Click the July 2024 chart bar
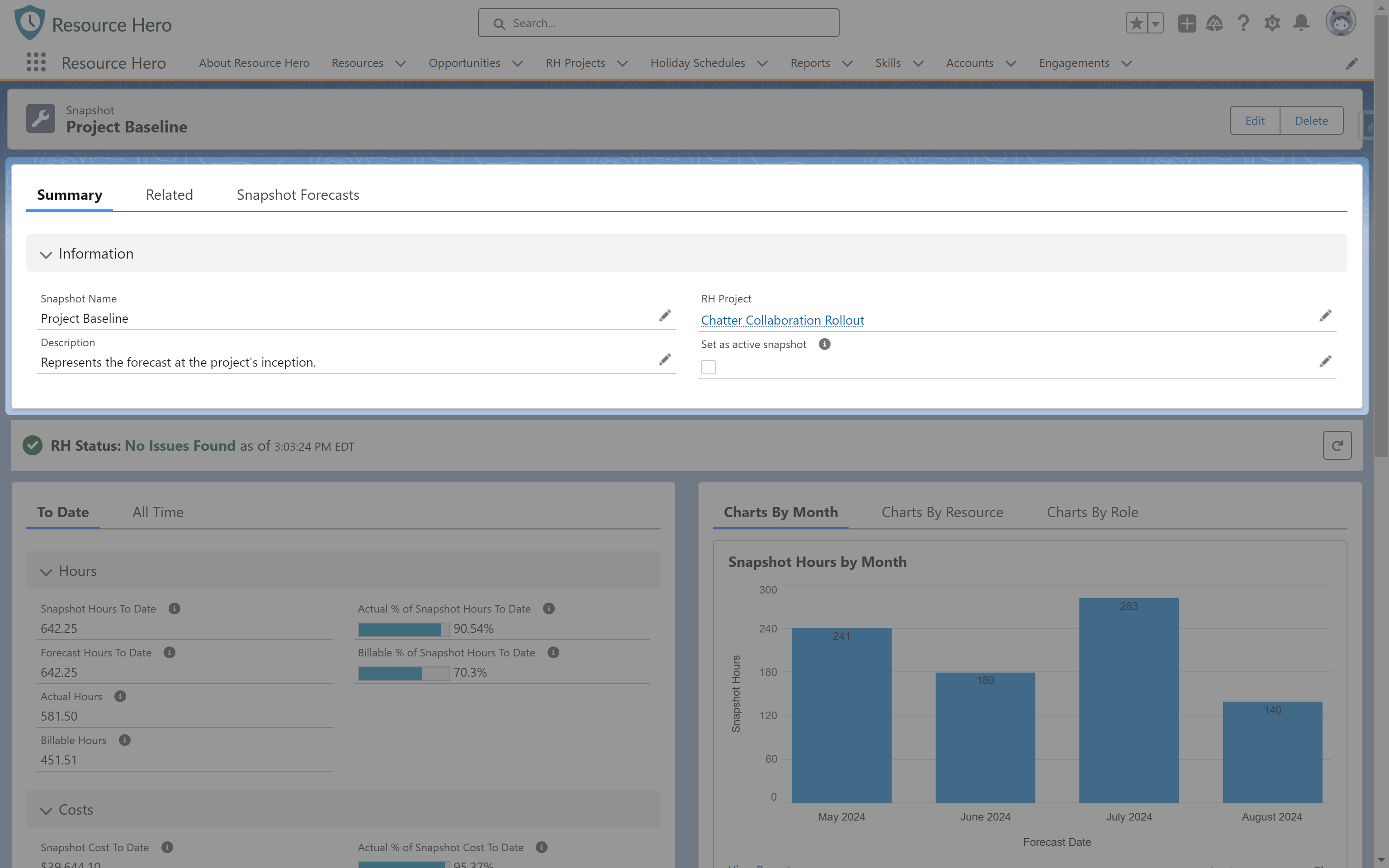This screenshot has height=868, width=1389. pyautogui.click(x=1129, y=700)
